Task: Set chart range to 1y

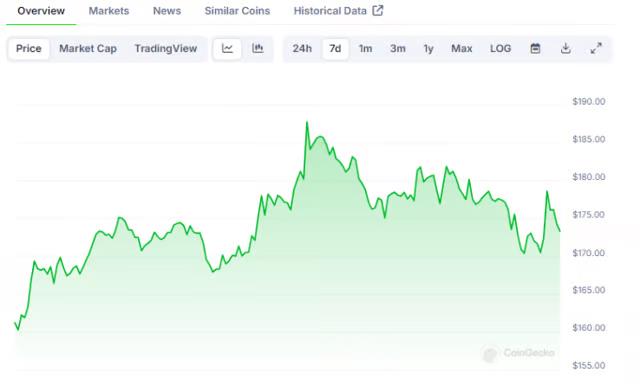Action: [x=428, y=49]
